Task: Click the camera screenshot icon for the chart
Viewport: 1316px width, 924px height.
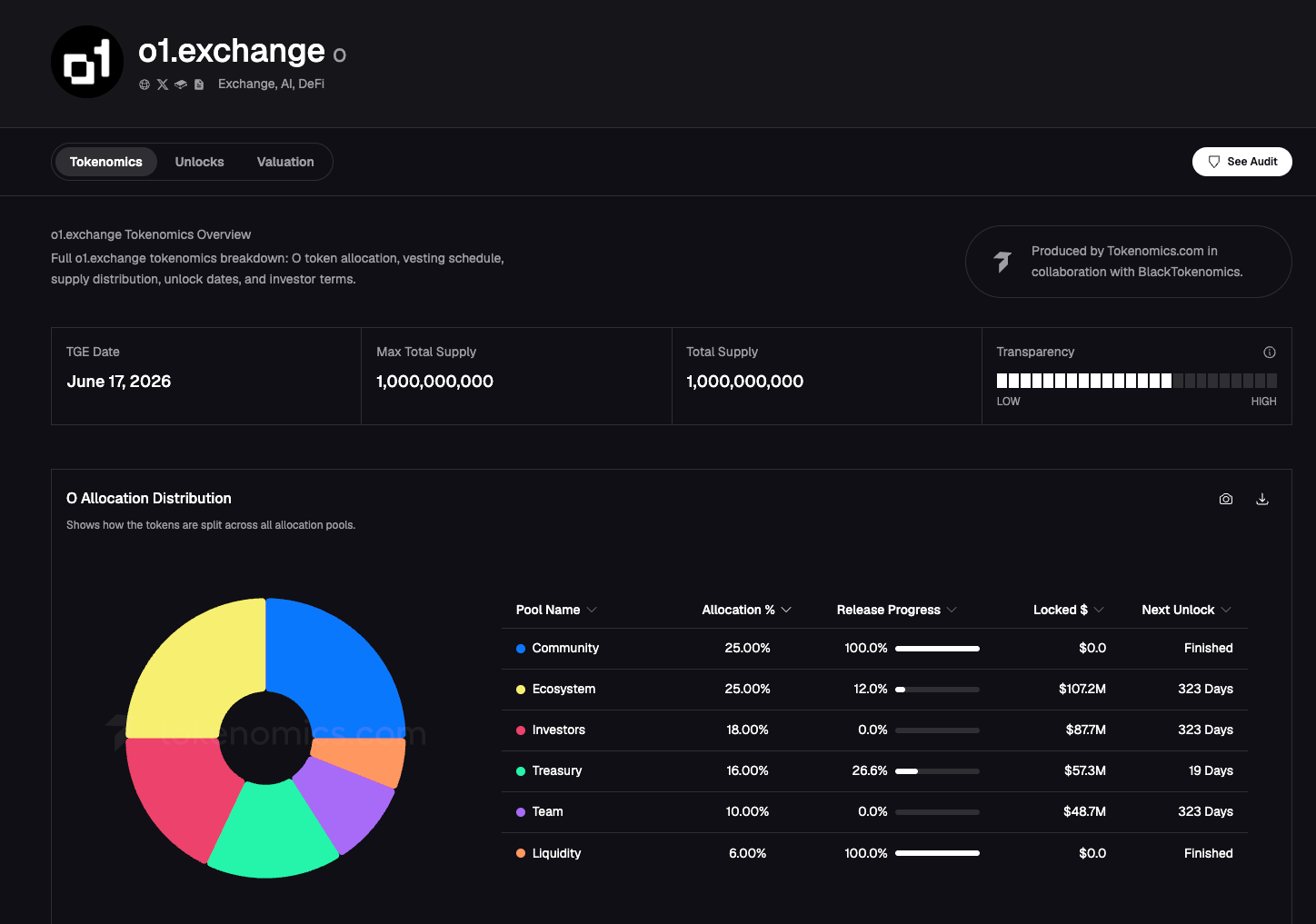Action: pos(1226,499)
